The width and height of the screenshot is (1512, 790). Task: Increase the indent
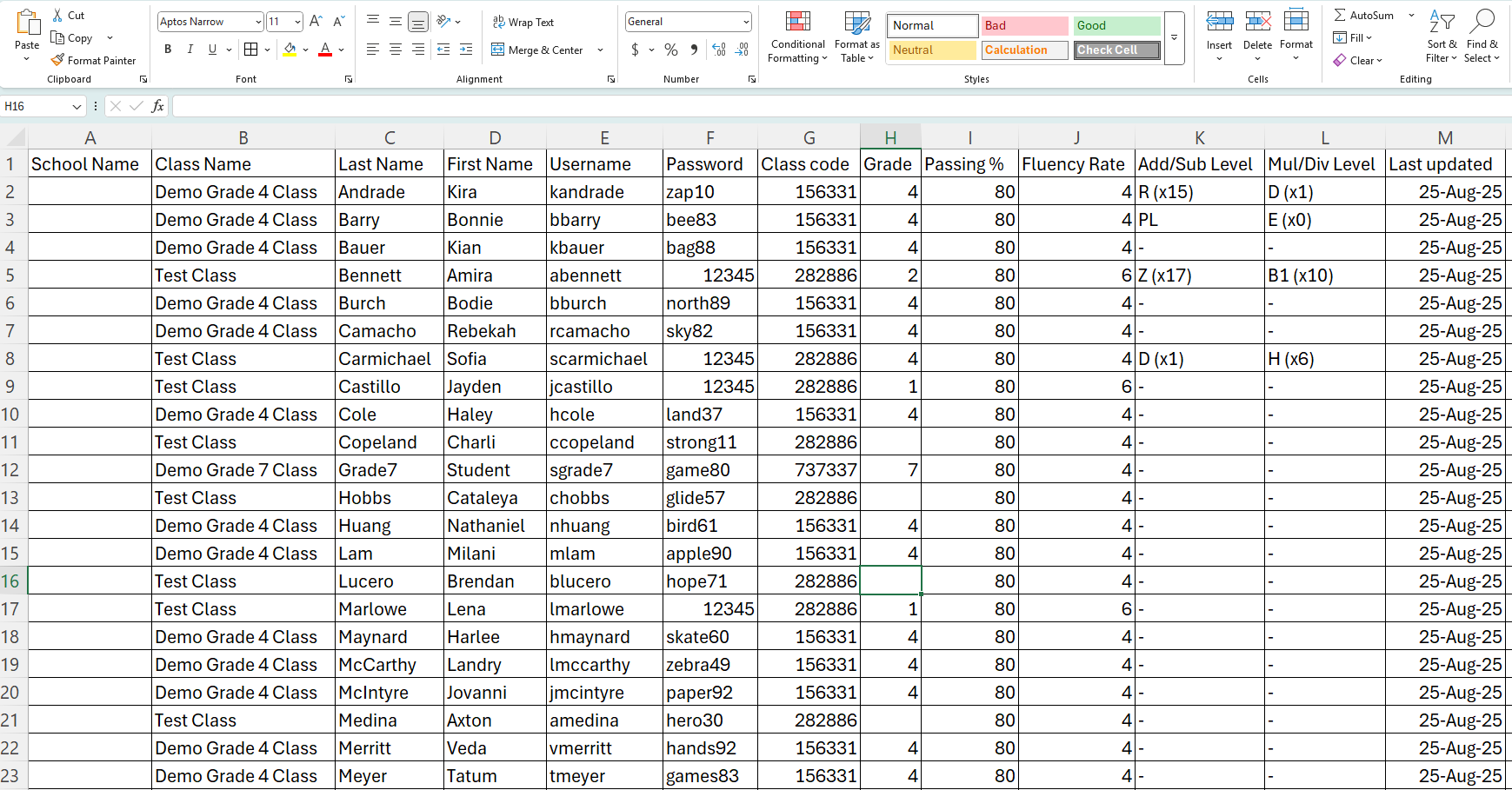[466, 50]
